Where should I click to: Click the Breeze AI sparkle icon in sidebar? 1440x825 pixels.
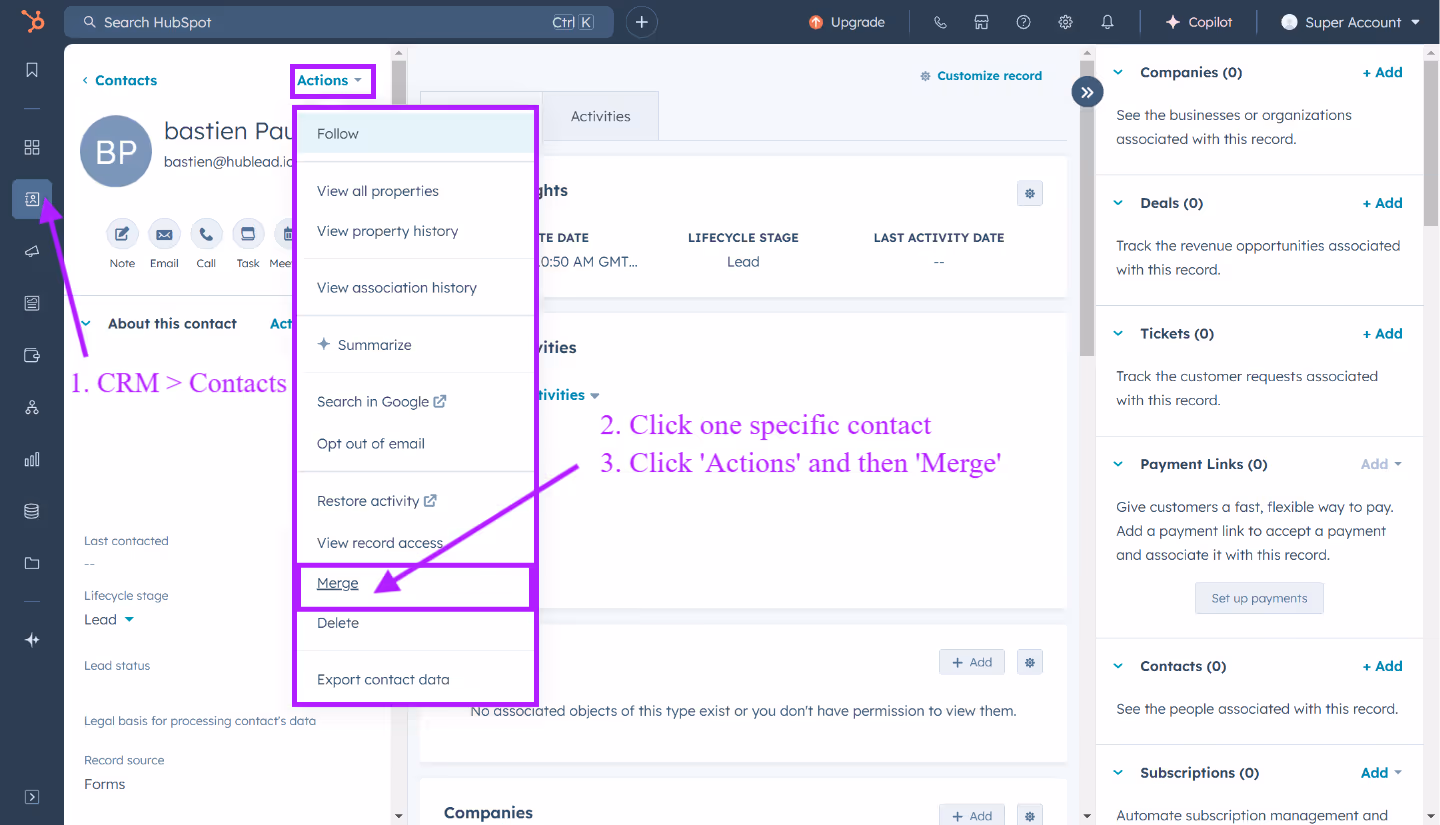31,639
